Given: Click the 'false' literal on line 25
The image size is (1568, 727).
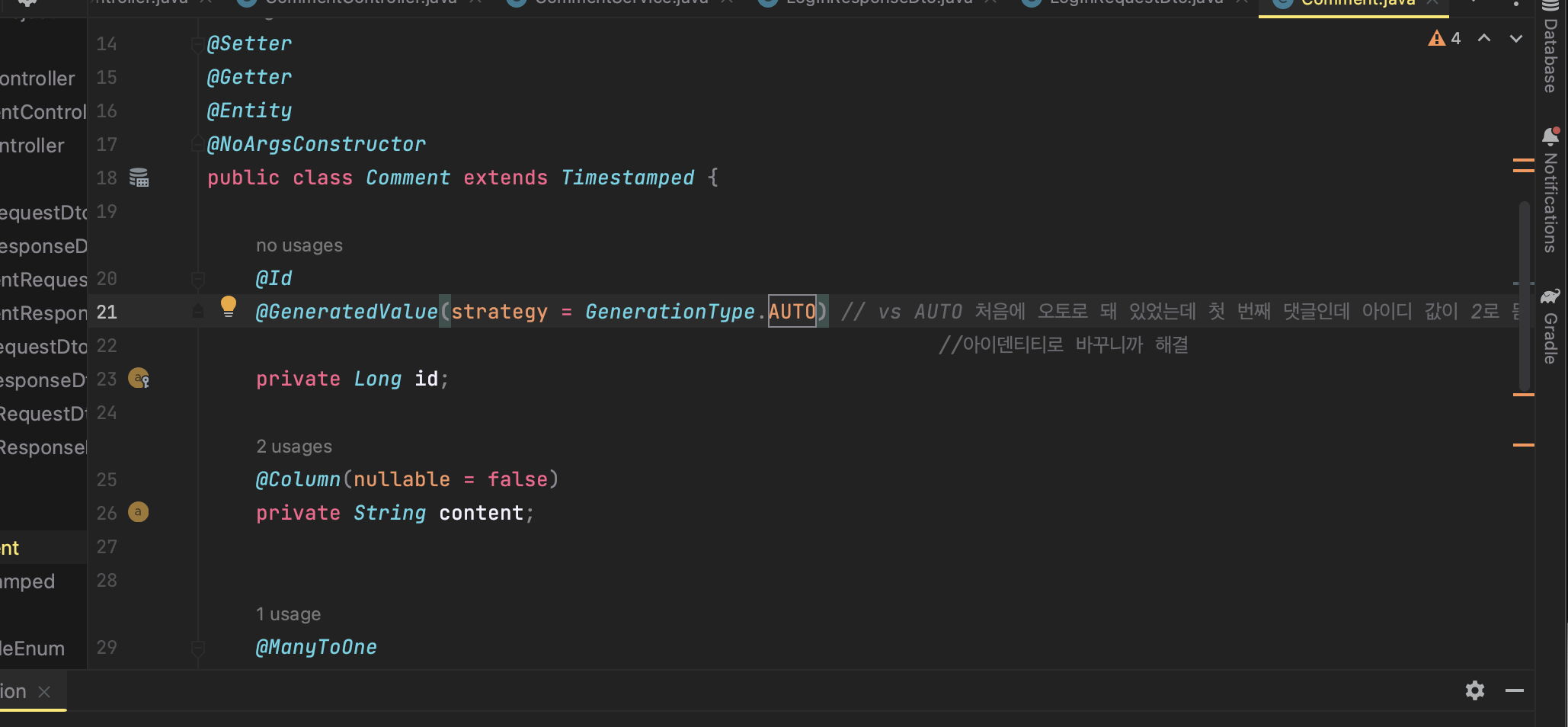Looking at the screenshot, I should pyautogui.click(x=518, y=479).
